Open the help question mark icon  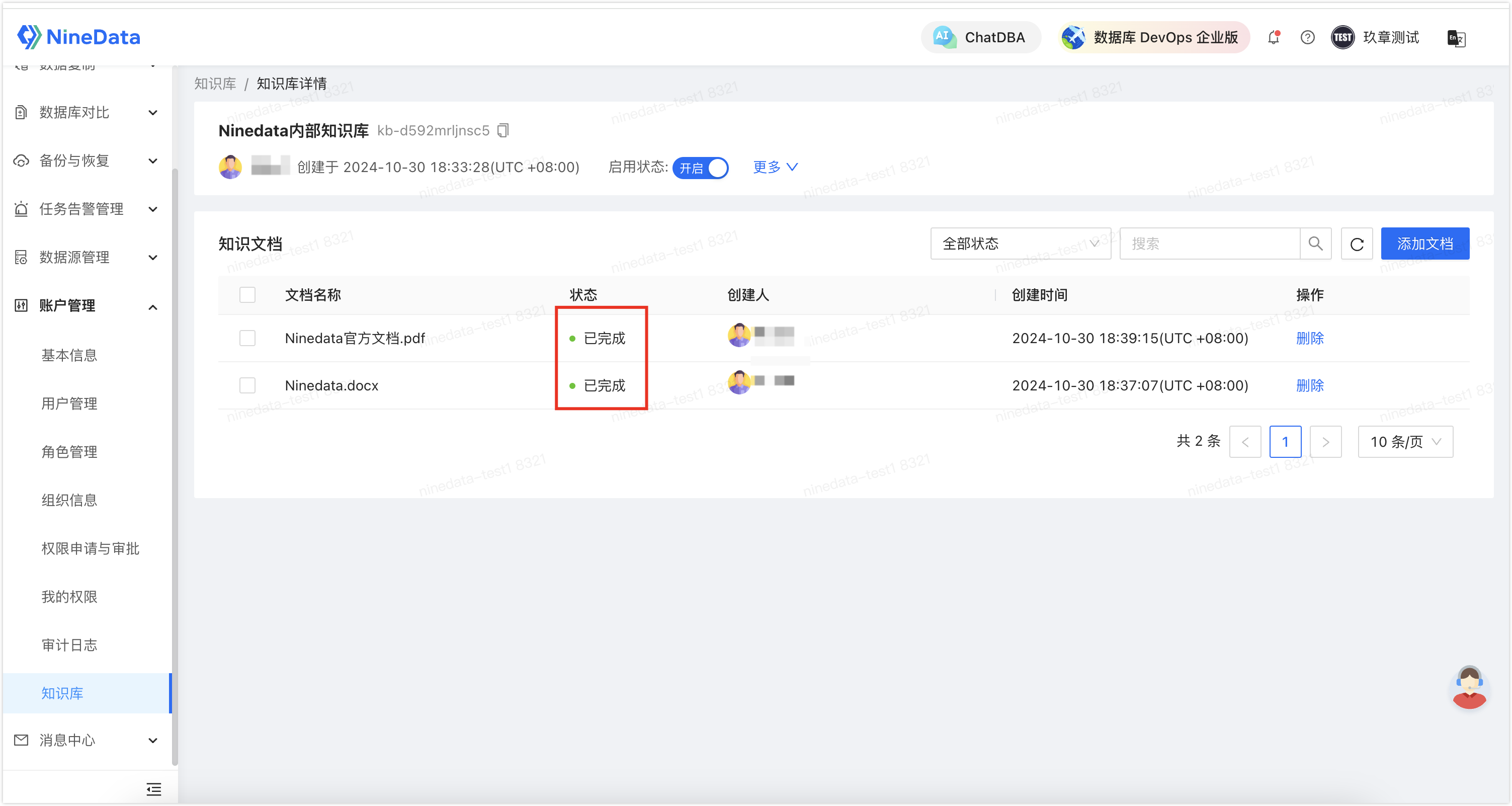point(1307,38)
